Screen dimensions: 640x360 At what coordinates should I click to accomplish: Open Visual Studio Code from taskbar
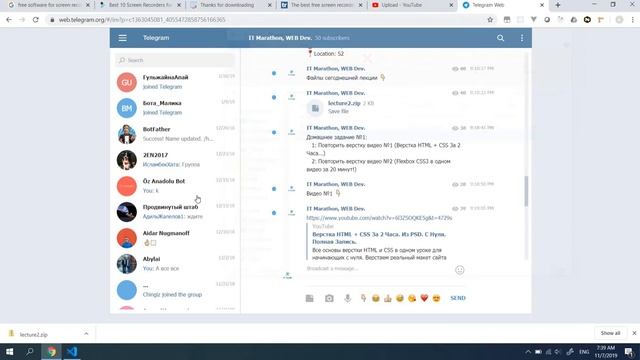(72, 351)
